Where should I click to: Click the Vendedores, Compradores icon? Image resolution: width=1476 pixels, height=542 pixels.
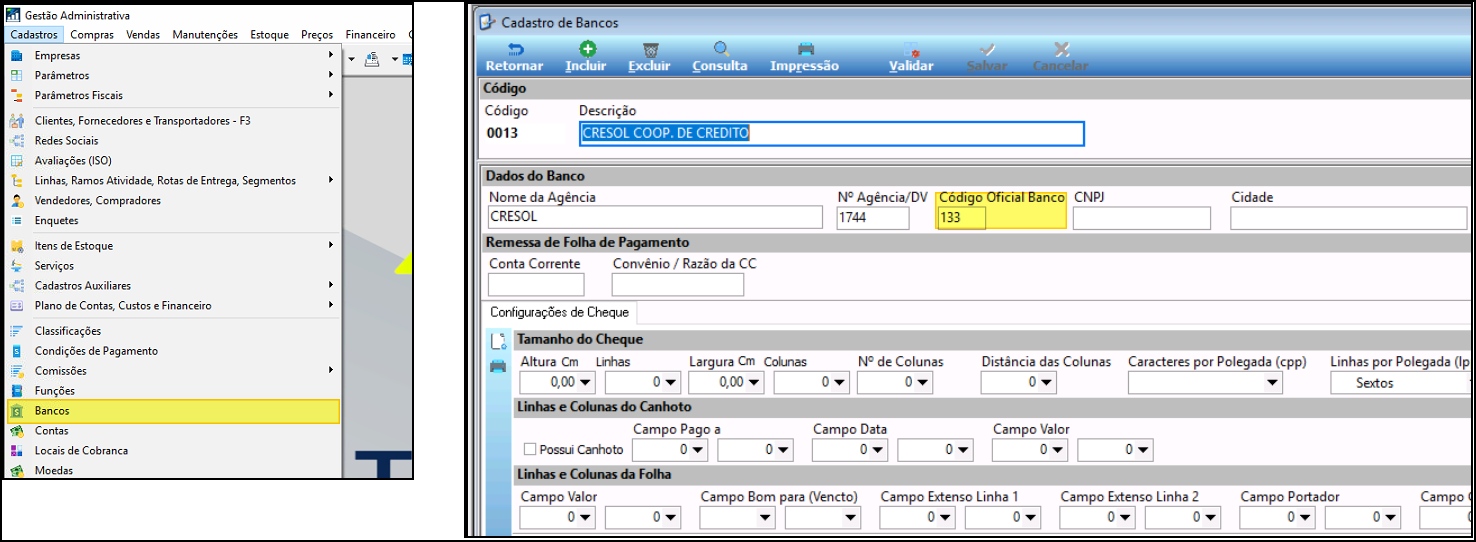click(16, 200)
